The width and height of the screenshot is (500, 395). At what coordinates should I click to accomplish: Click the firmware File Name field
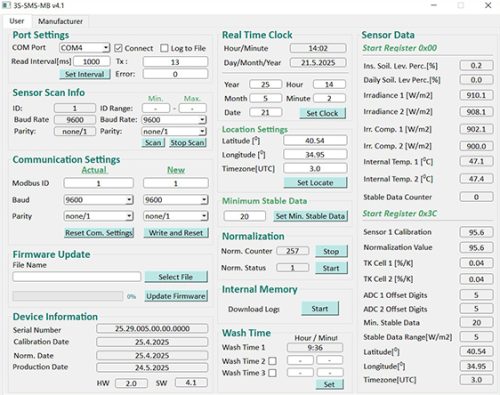click(x=77, y=276)
